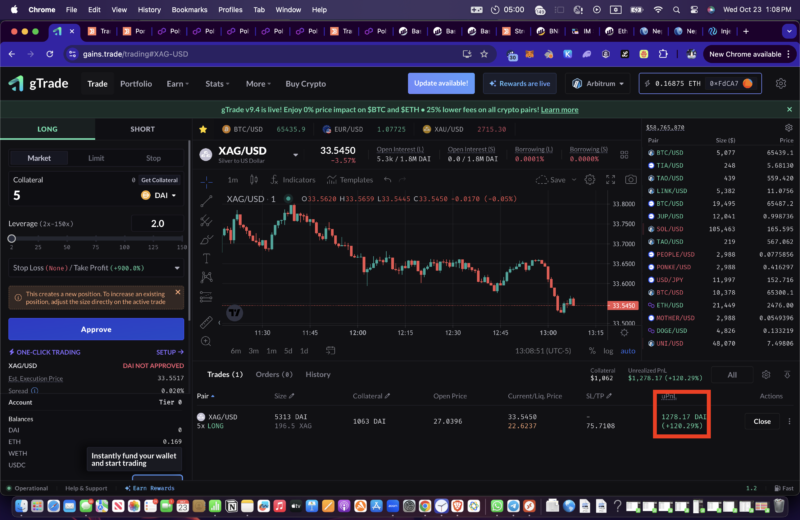Select the Limit order type
The width and height of the screenshot is (800, 520).
[96, 158]
